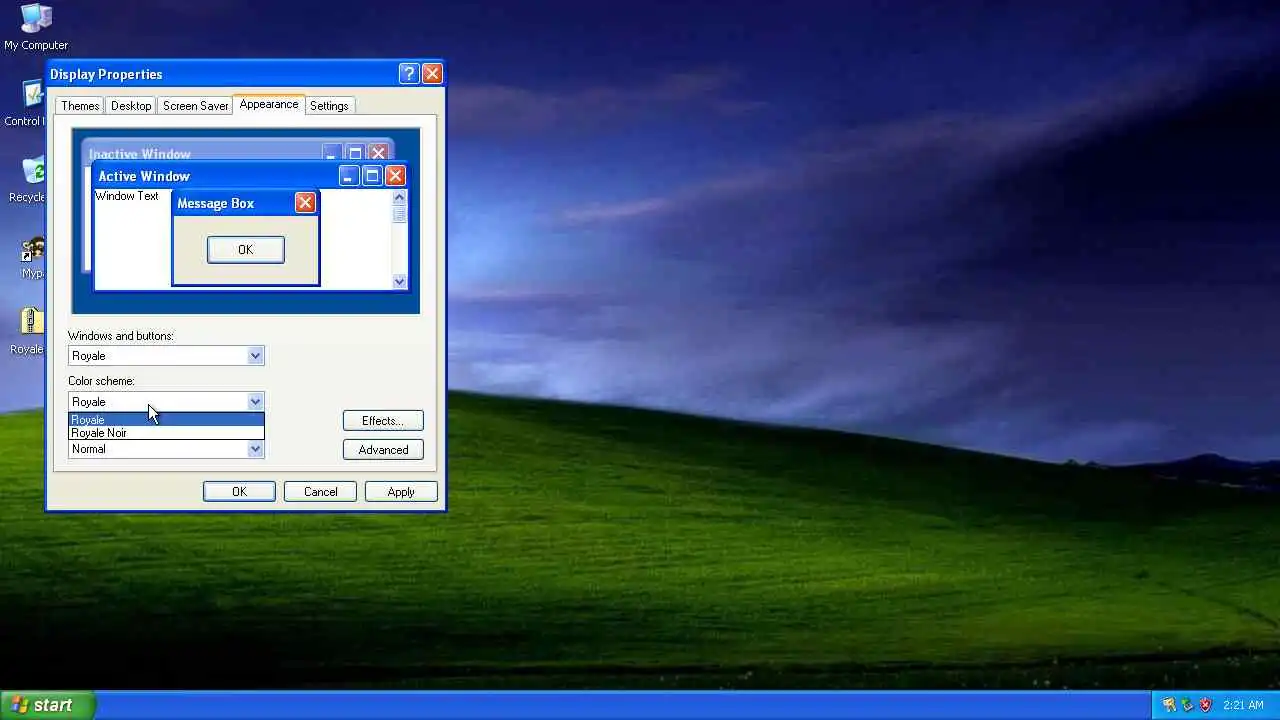Click the desktop shortcut icon above Royale archive
The height and width of the screenshot is (720, 1280).
pyautogui.click(x=32, y=256)
